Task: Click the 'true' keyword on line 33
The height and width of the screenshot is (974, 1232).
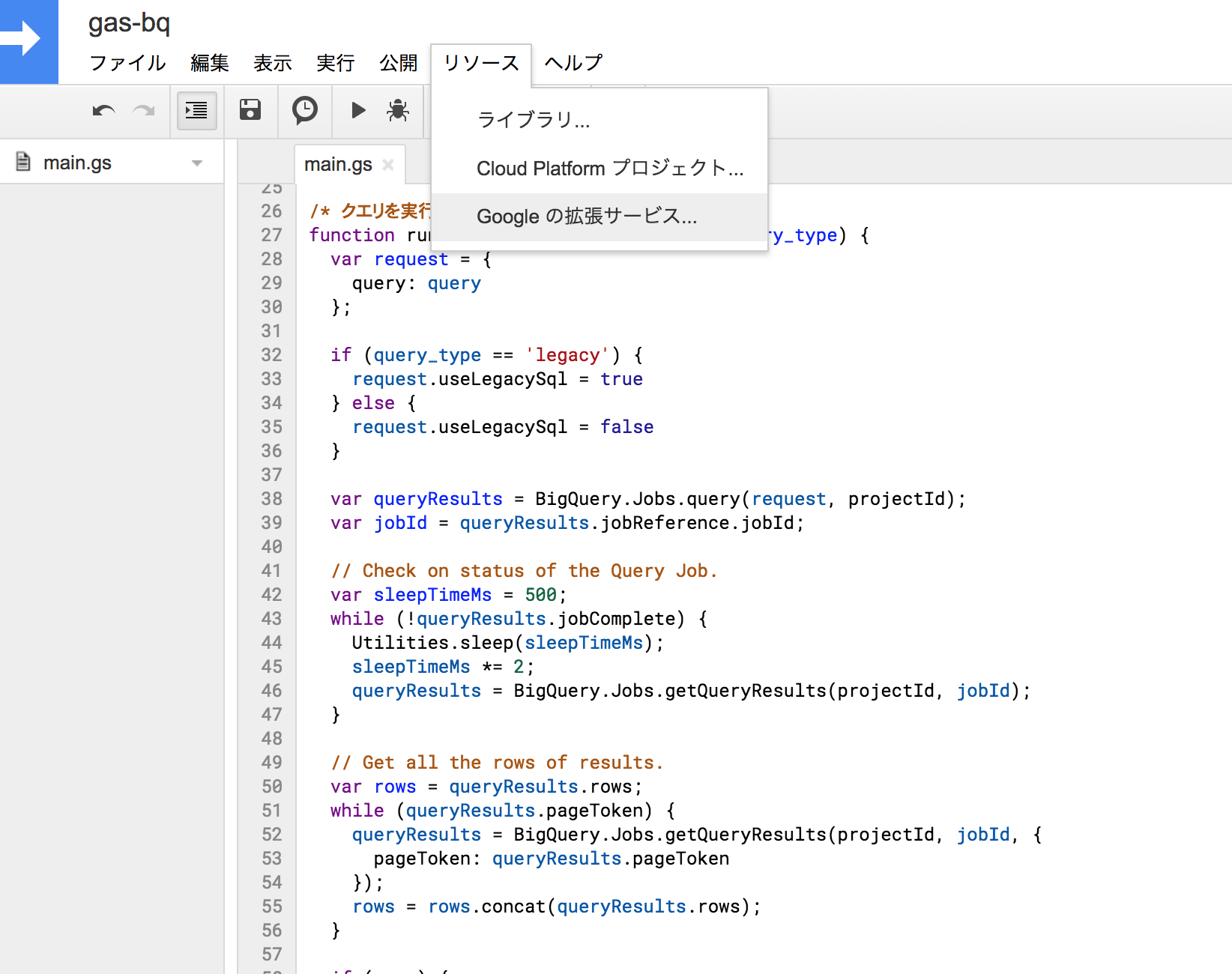Action: point(621,379)
